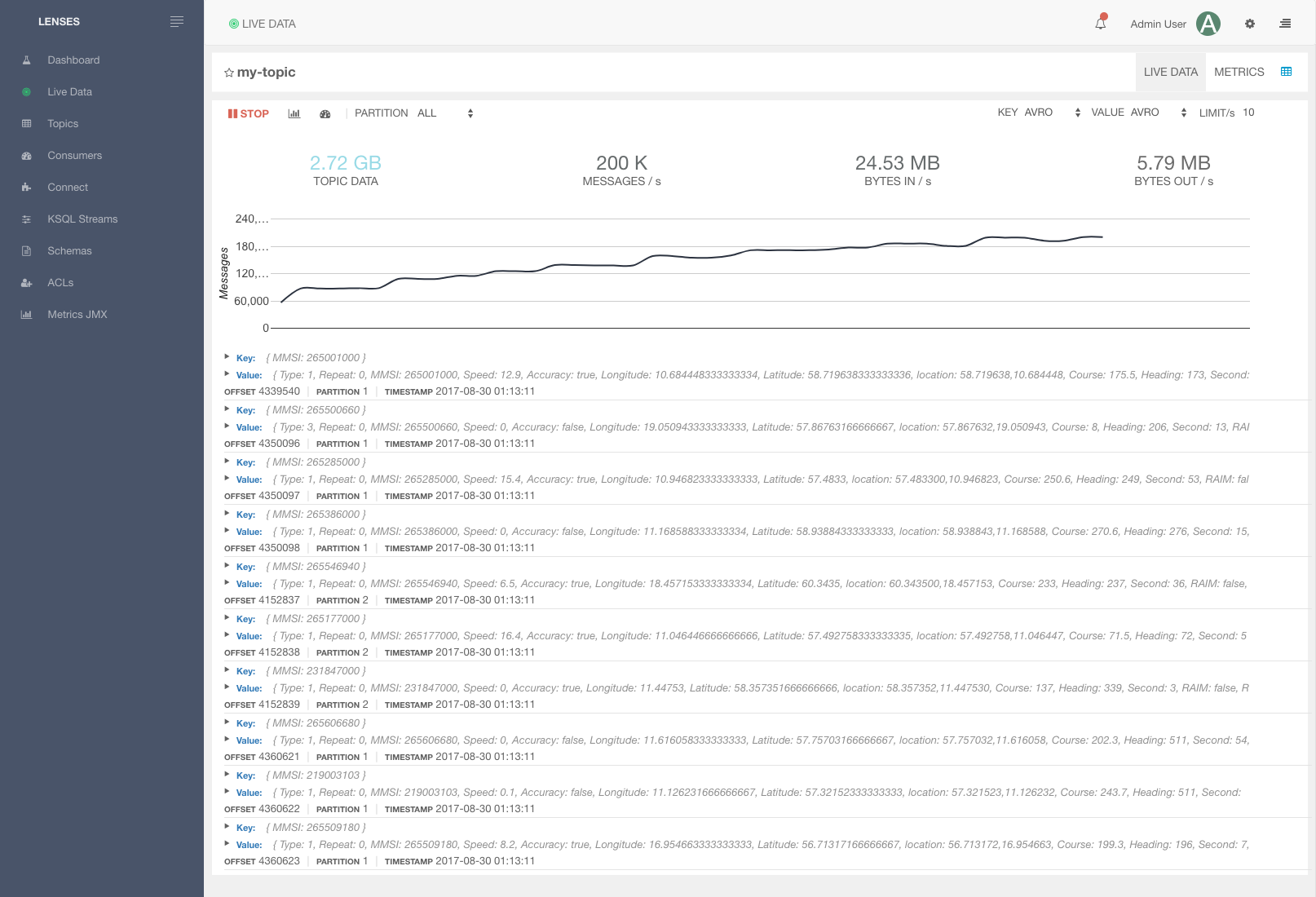The height and width of the screenshot is (897, 1316).
Task: Go to Consumers page
Action: click(75, 156)
